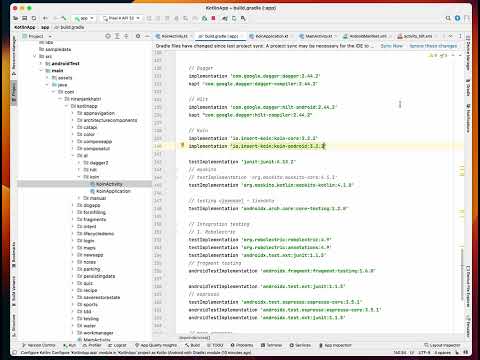Open App Quality Insights tool window
The height and width of the screenshot is (360, 480).
pyautogui.click(x=156, y=345)
